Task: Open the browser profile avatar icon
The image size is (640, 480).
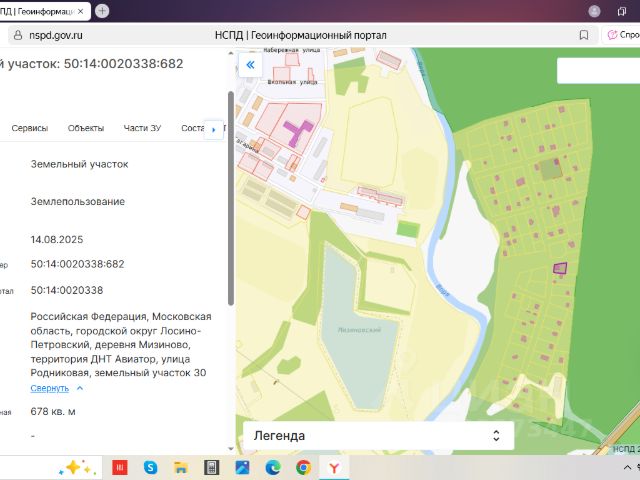Action: coord(594,11)
